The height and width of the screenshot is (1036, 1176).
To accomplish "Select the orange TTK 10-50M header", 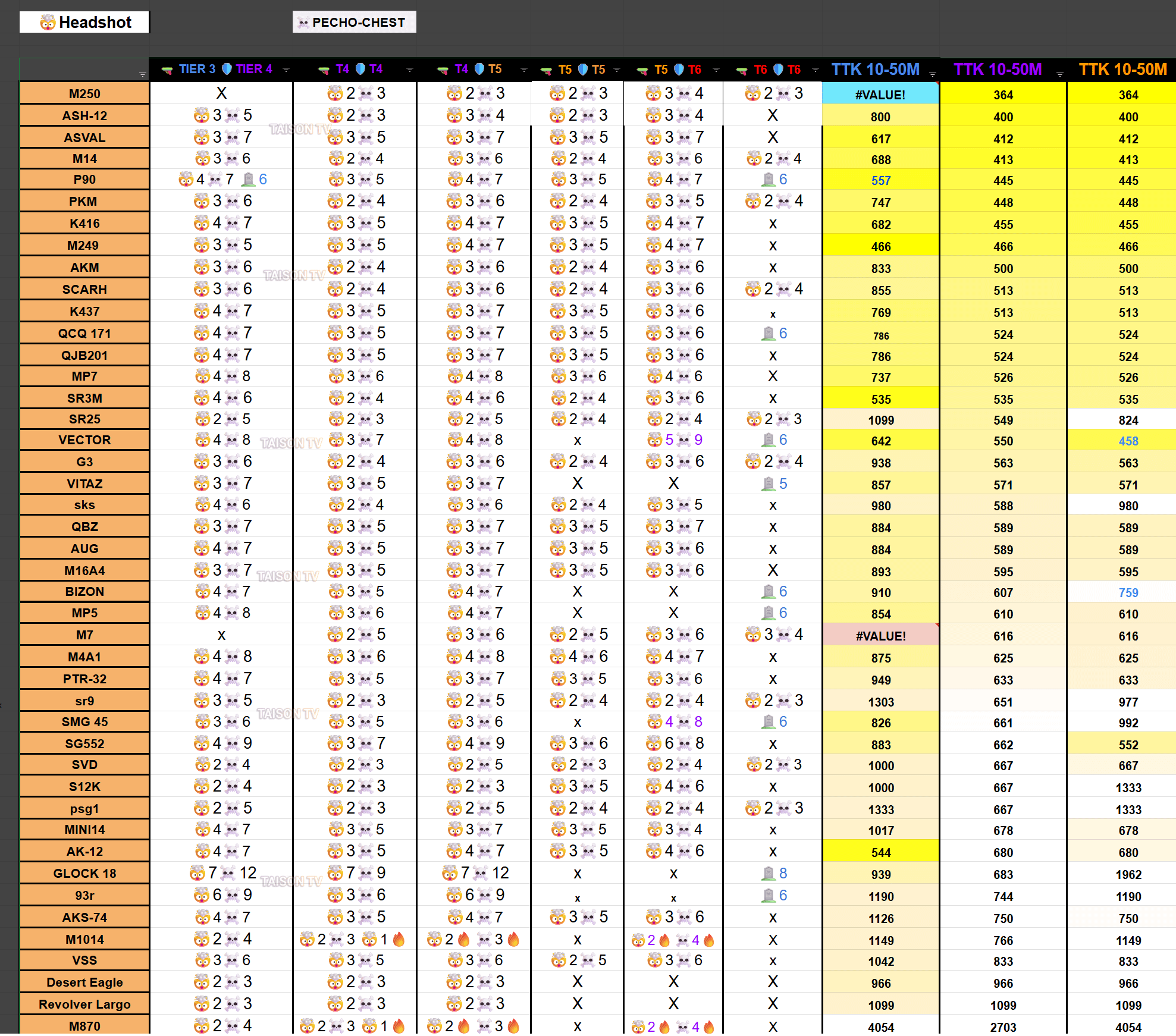I will [x=1122, y=70].
